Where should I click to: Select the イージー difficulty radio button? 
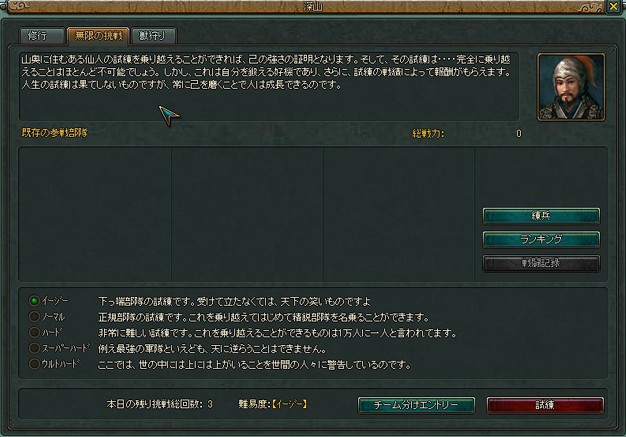coord(34,301)
